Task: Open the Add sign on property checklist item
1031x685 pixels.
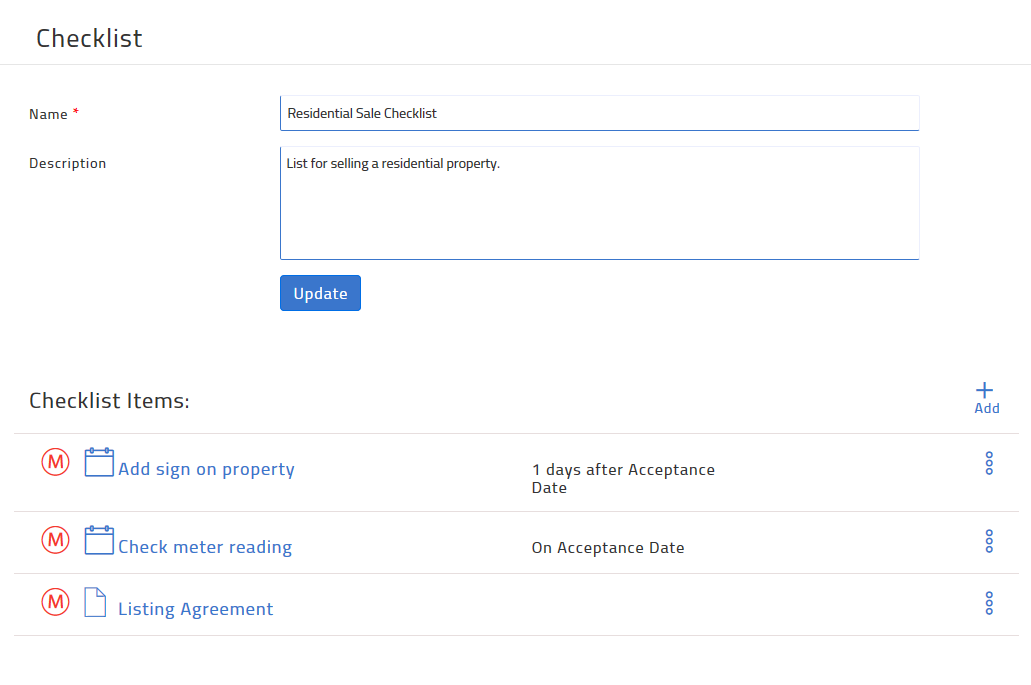Action: [x=206, y=469]
